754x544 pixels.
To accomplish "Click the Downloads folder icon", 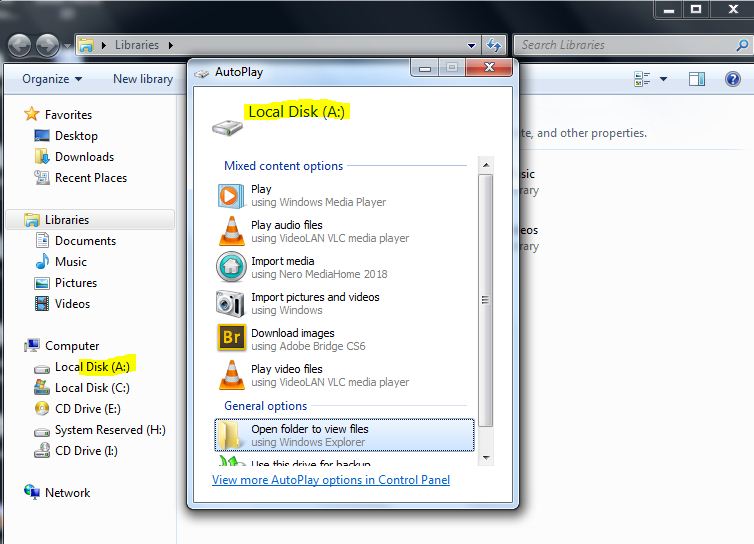I will coord(42,156).
